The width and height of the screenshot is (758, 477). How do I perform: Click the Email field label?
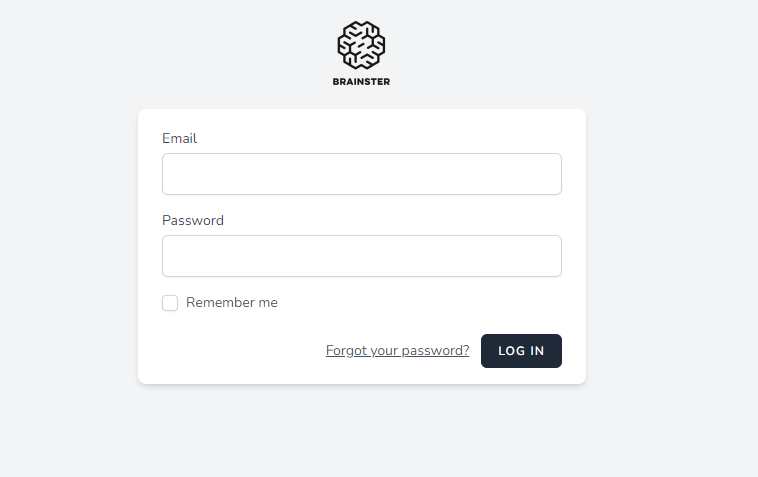coord(179,138)
